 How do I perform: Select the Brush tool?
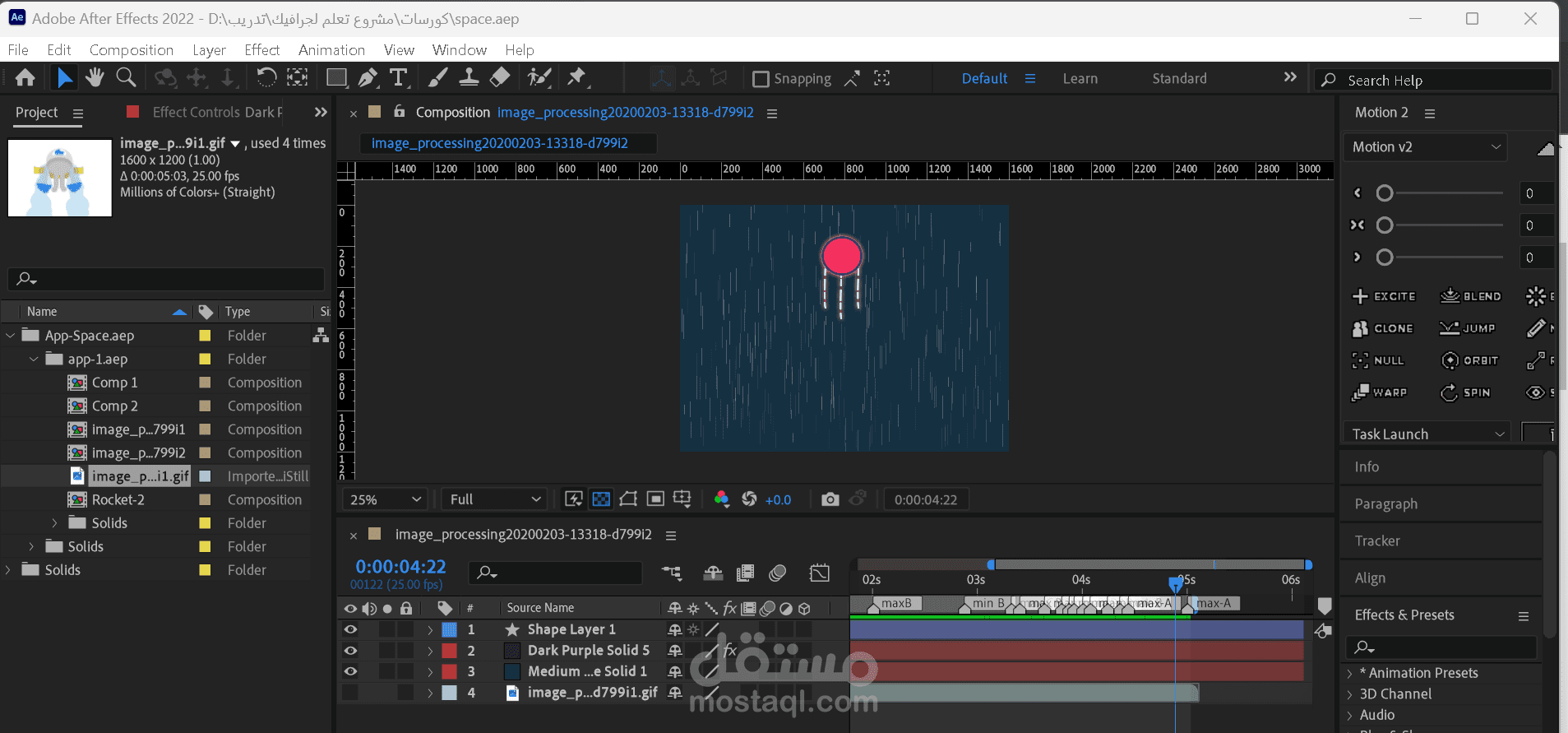438,78
